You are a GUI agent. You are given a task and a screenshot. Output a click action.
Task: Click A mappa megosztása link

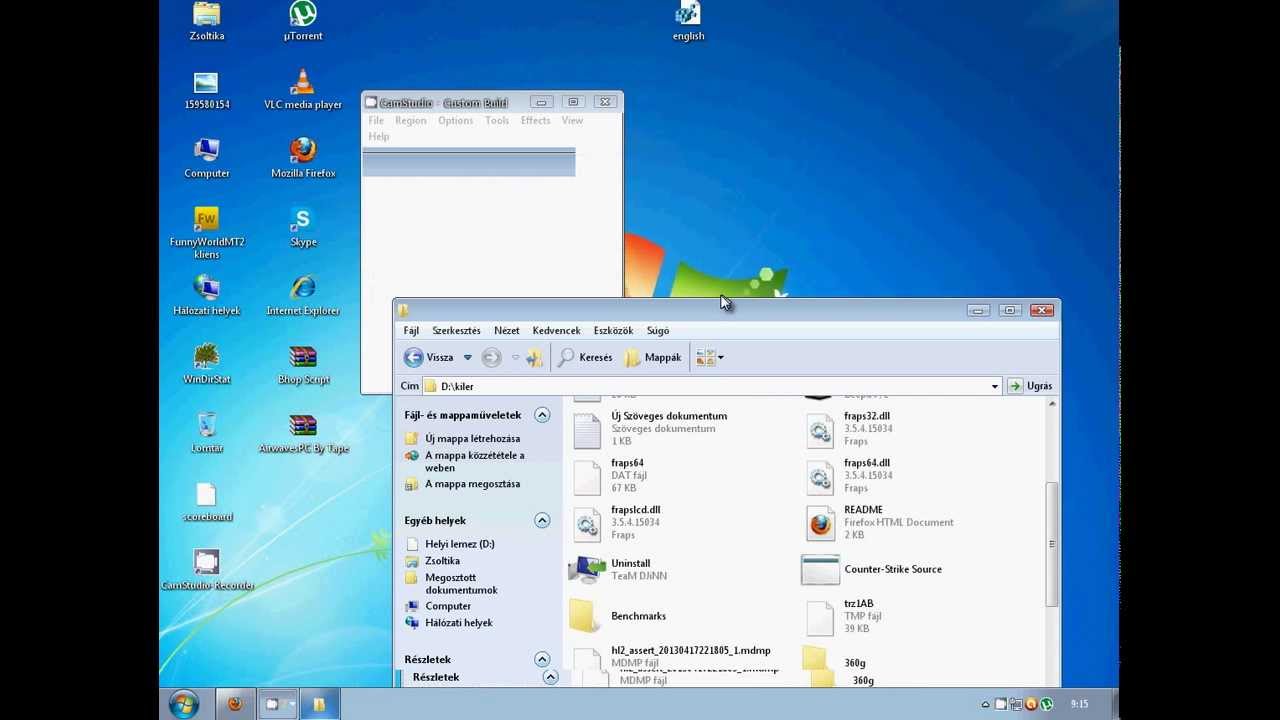[472, 484]
